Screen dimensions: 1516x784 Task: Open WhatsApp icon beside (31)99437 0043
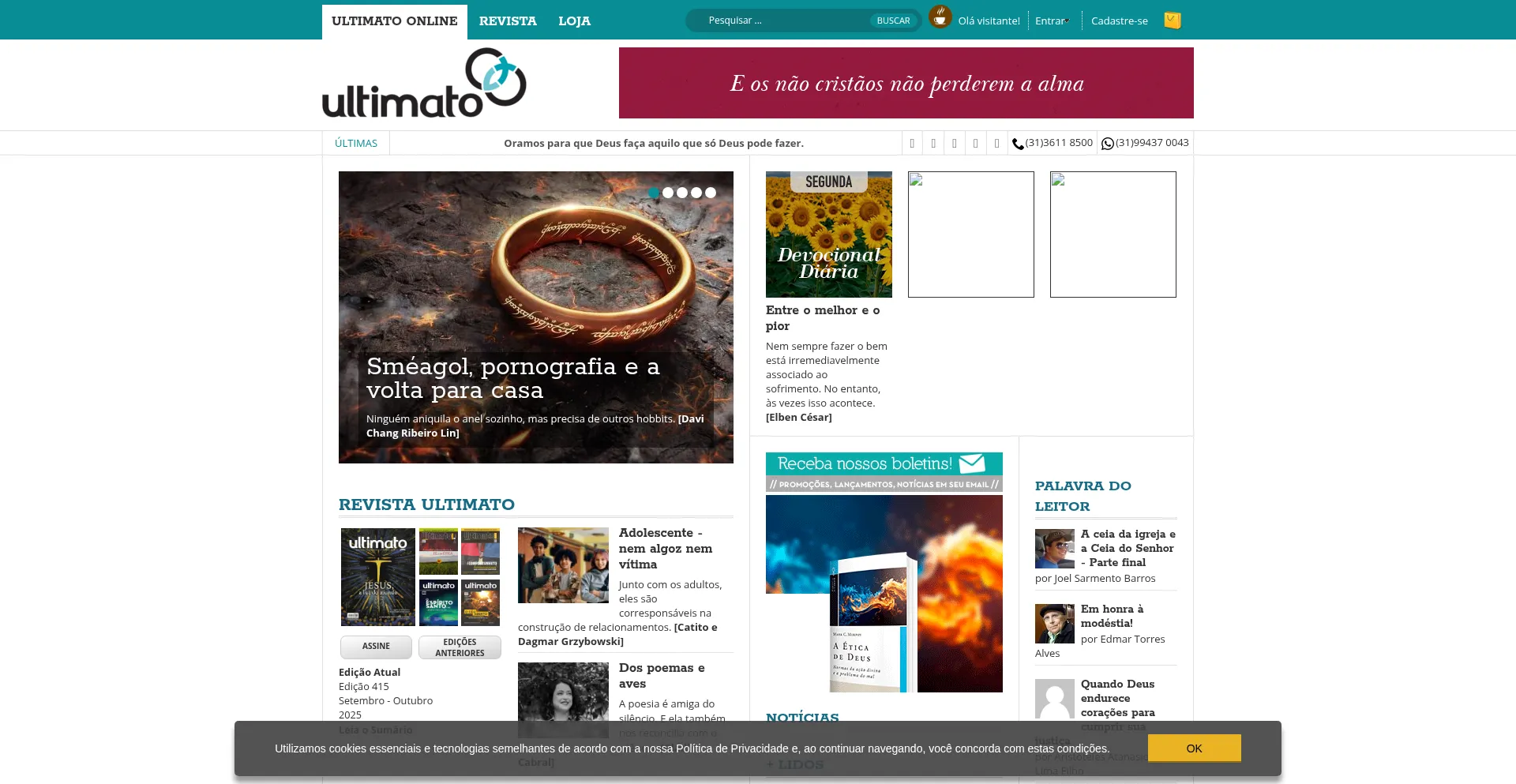pyautogui.click(x=1108, y=144)
